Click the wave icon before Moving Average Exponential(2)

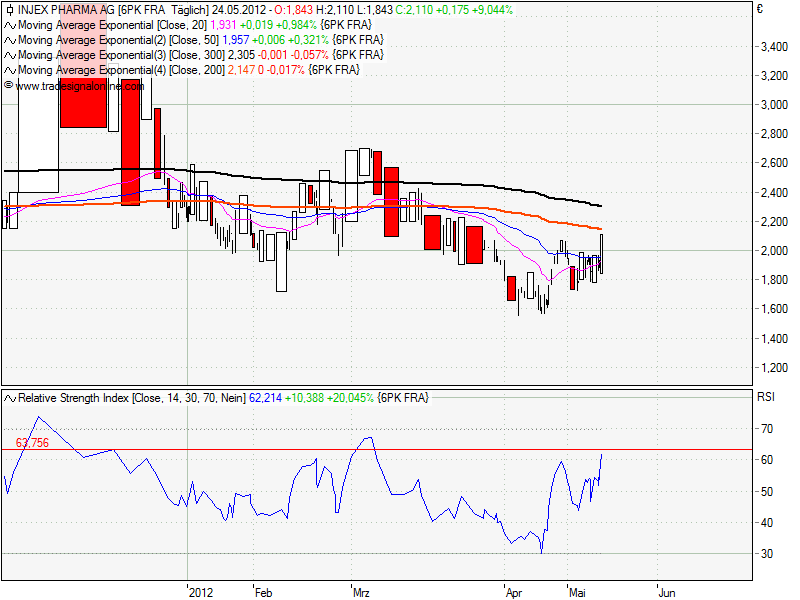pos(10,40)
